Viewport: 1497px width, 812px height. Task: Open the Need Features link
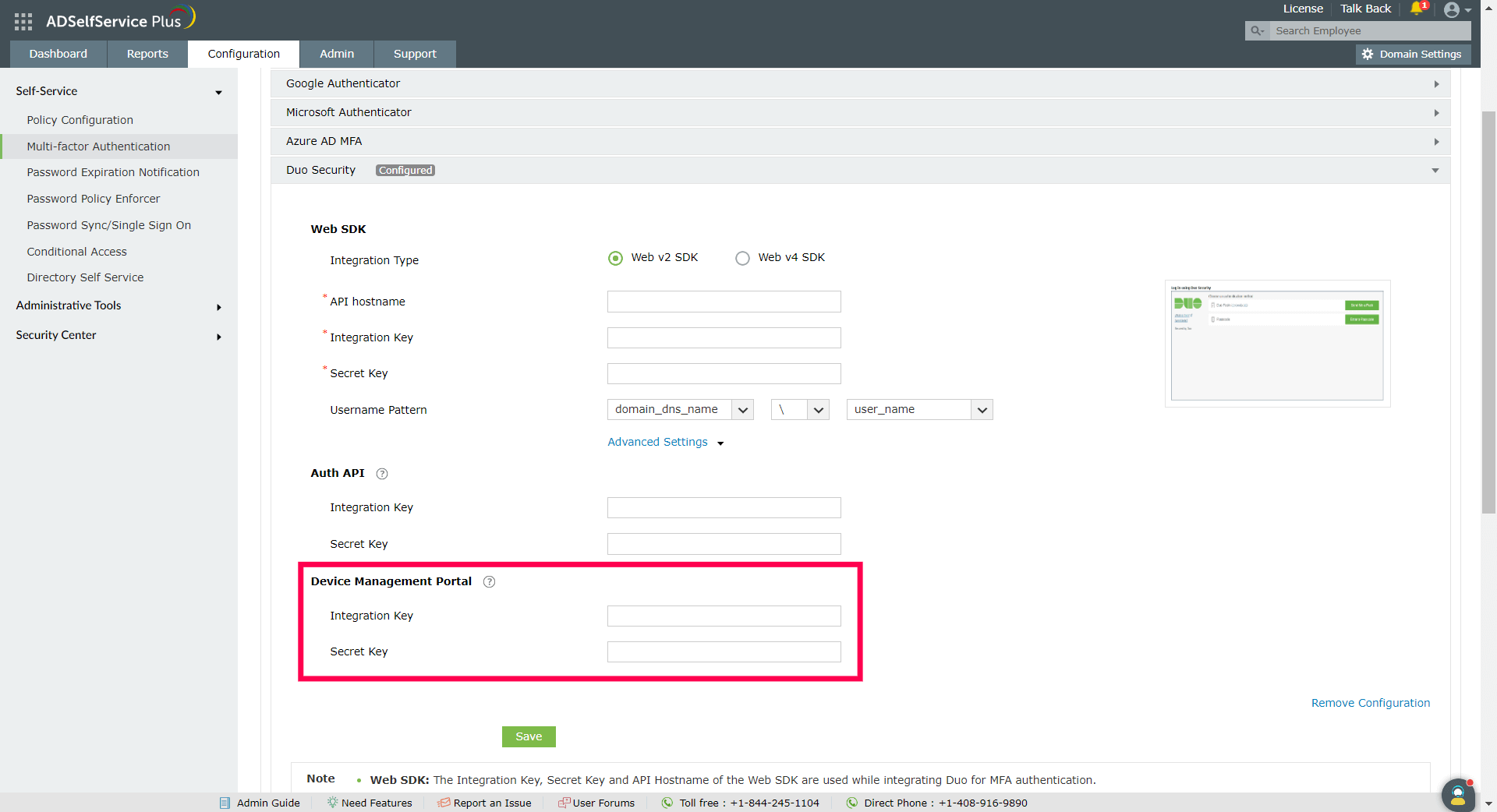377,803
